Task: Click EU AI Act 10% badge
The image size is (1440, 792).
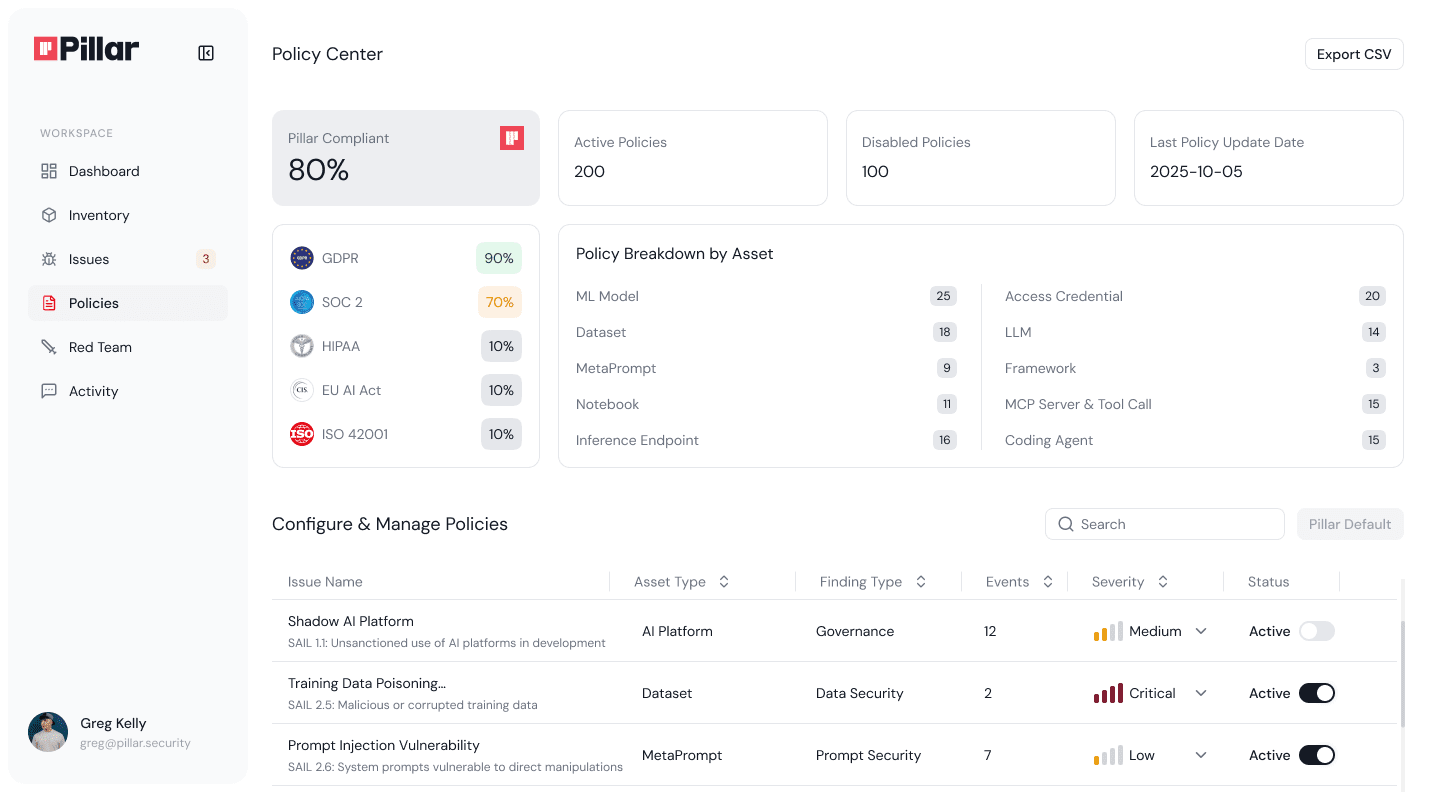Action: pos(501,390)
